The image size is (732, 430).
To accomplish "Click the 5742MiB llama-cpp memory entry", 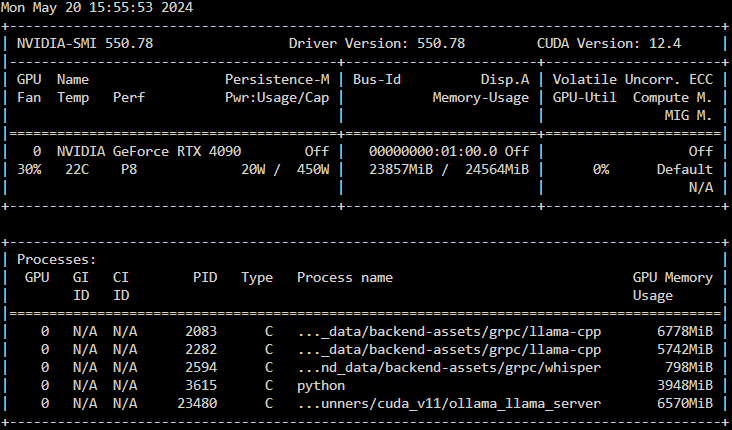I will pos(685,350).
